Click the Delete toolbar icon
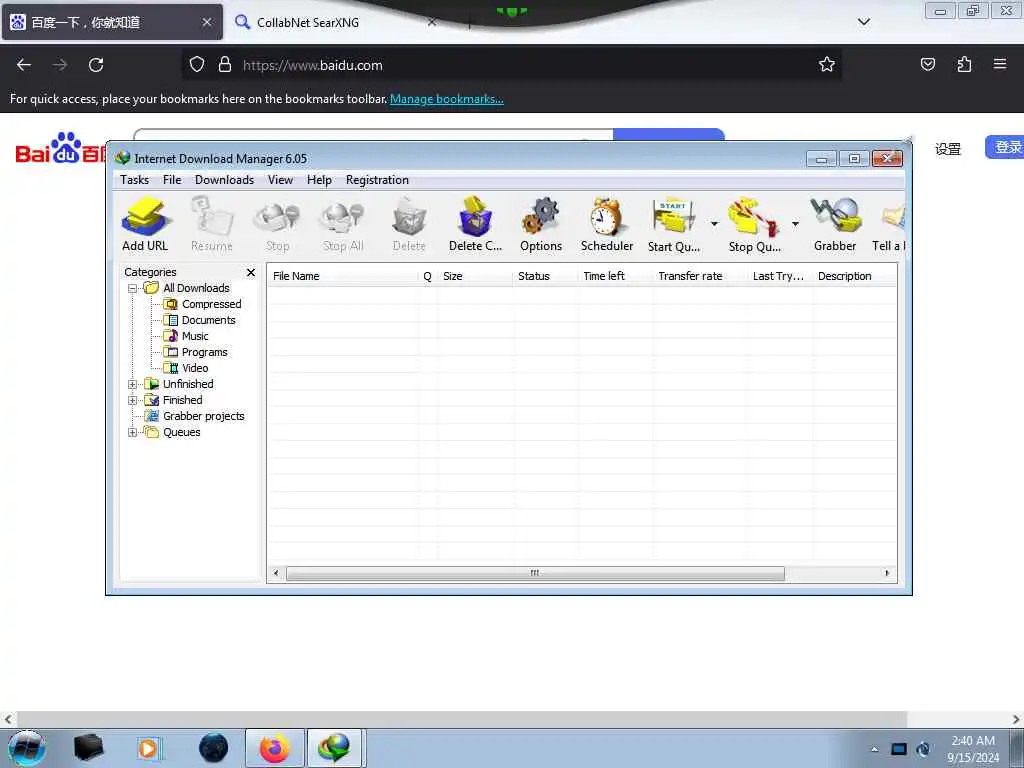This screenshot has width=1024, height=768. pos(409,224)
